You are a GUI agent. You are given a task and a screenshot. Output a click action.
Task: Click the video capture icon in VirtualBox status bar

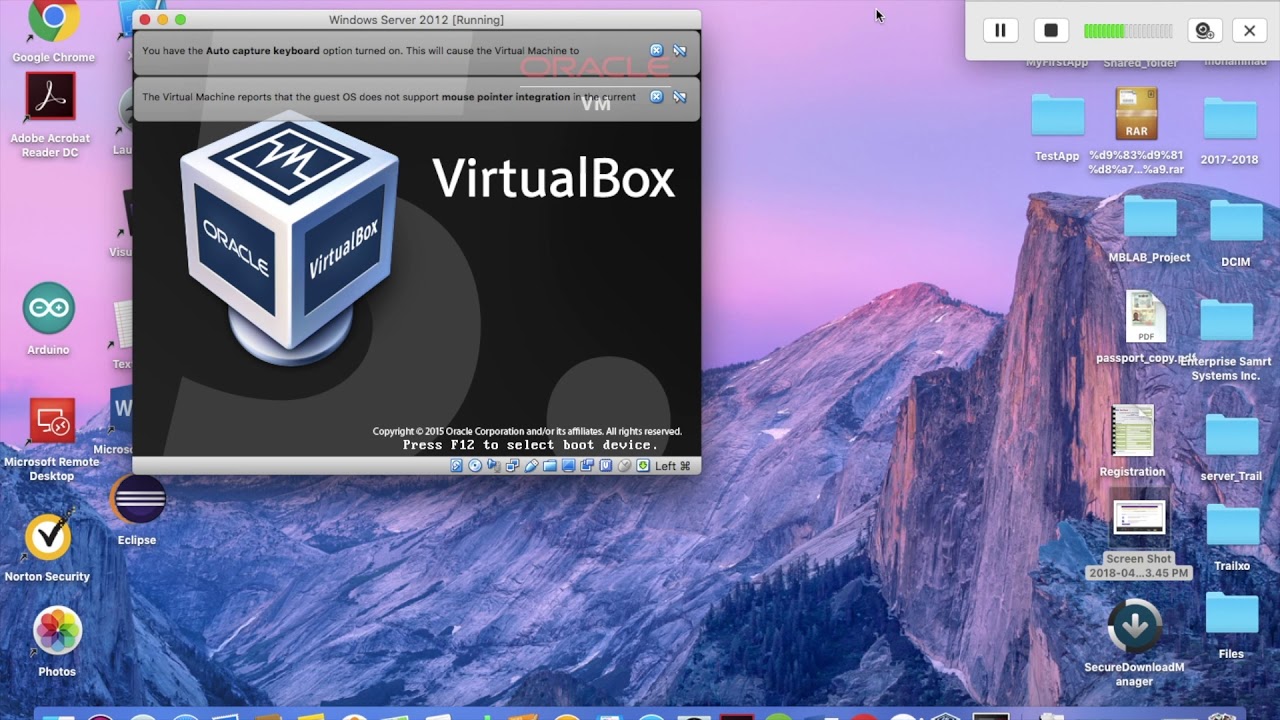[587, 466]
